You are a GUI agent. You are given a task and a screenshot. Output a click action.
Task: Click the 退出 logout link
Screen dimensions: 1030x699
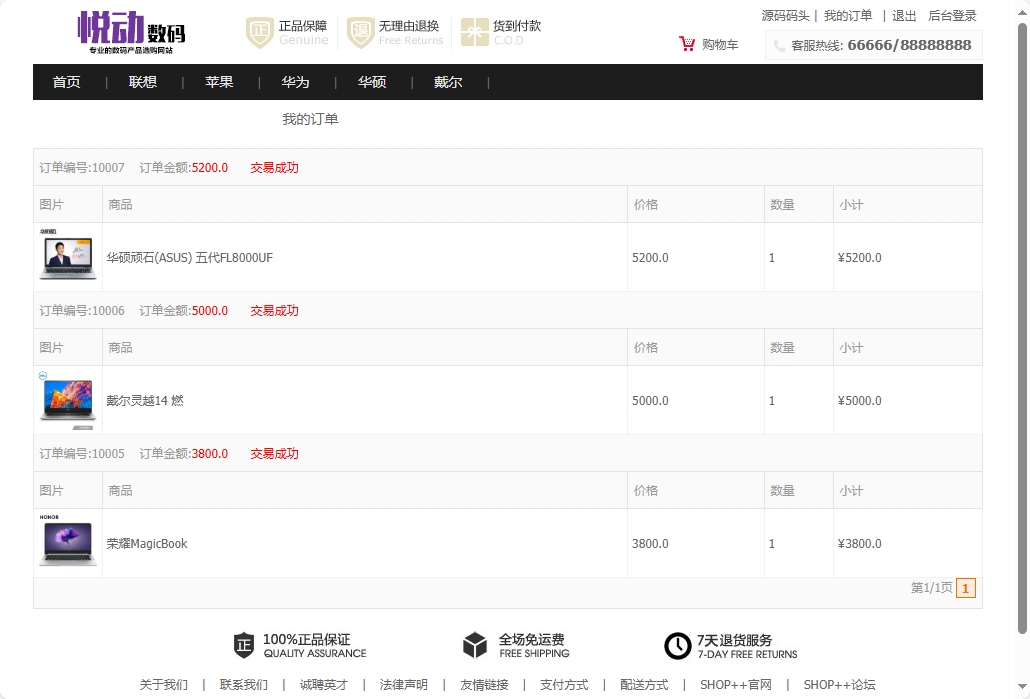[904, 16]
